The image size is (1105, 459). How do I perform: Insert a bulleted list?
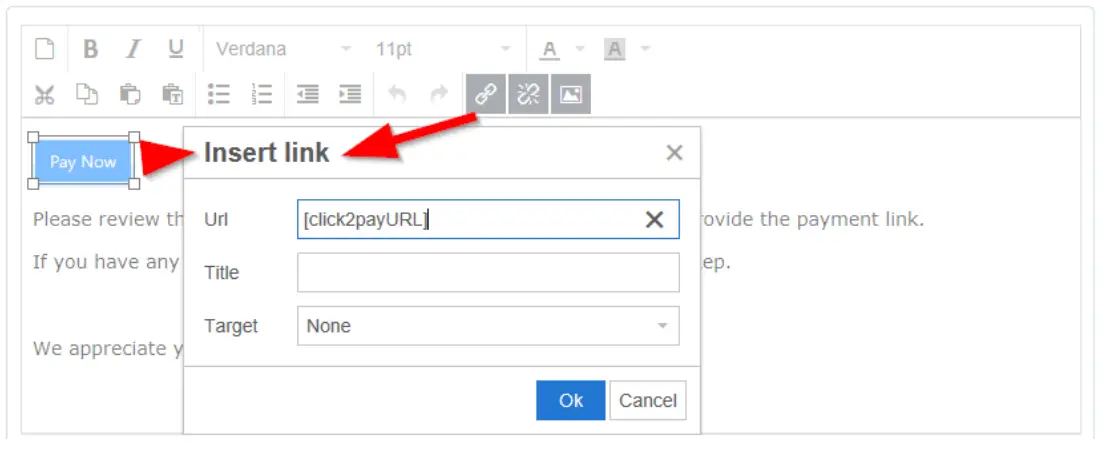[219, 94]
